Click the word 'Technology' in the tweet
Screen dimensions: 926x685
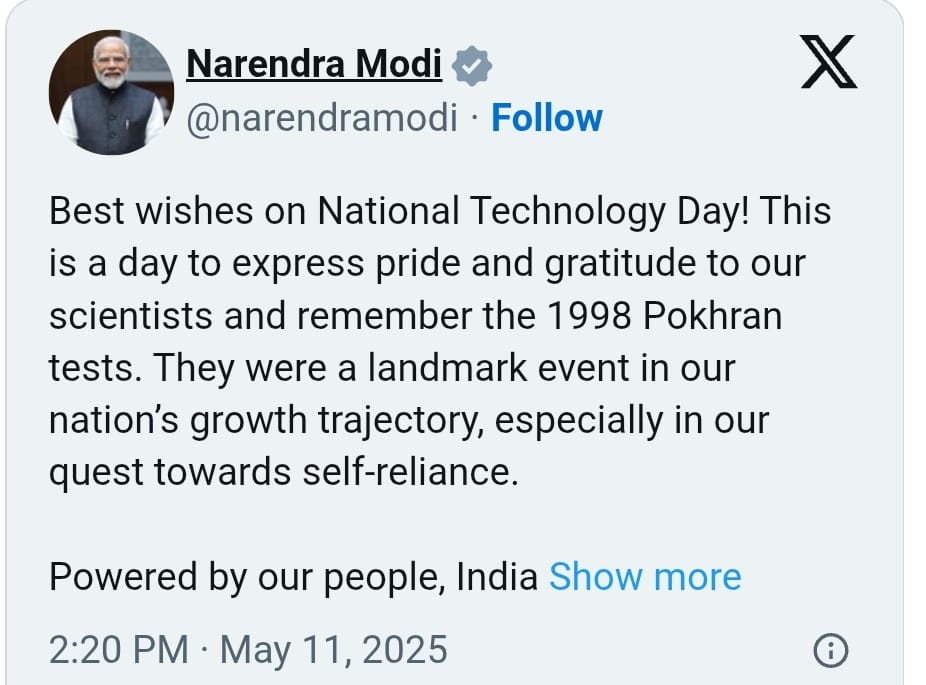pyautogui.click(x=568, y=211)
